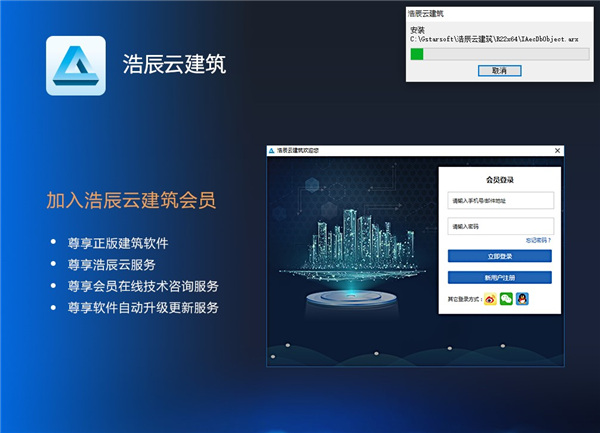Log in with the Weibo icon
This screenshot has height=433, width=600.
(490, 299)
